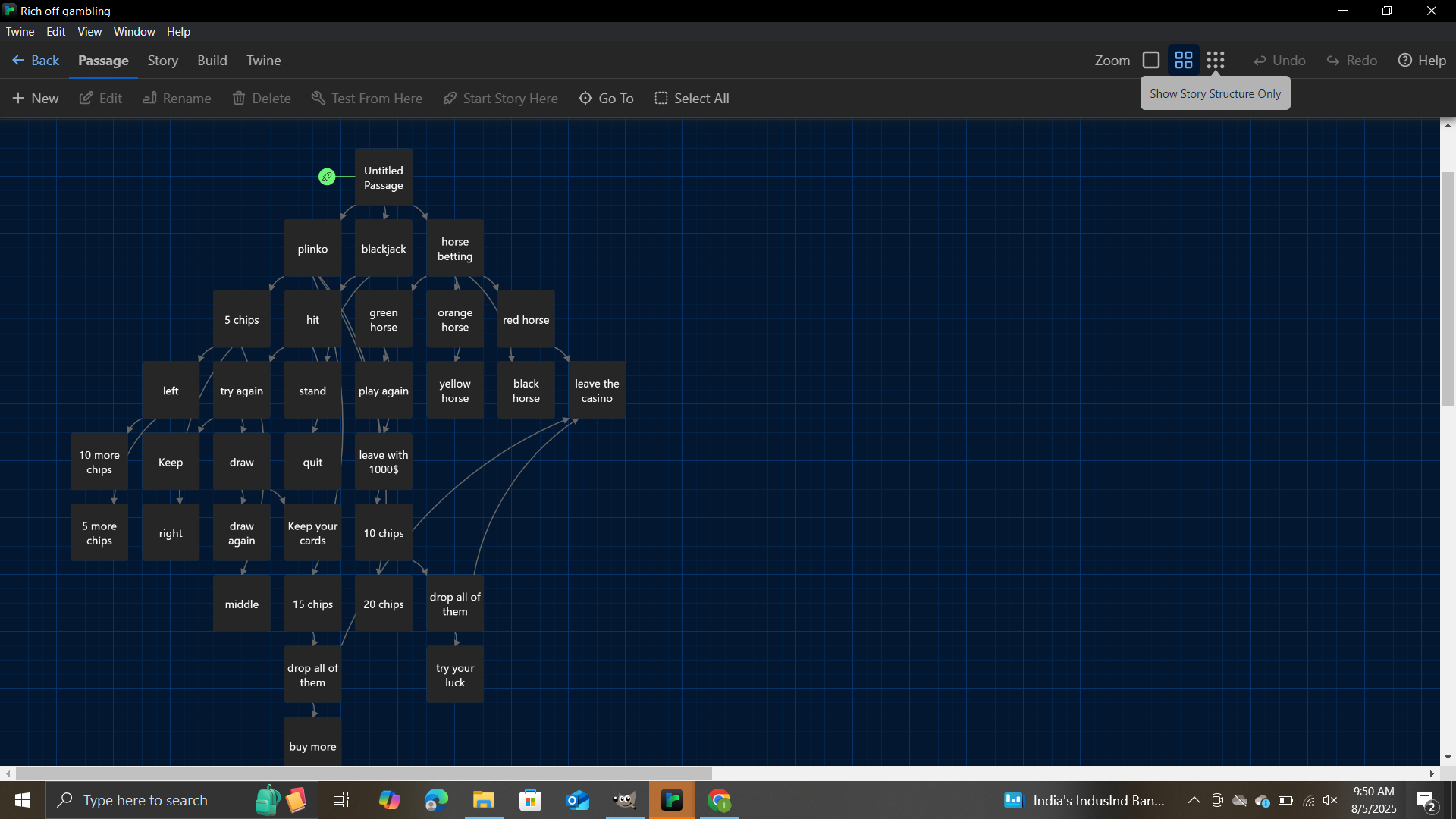Select the 10 more chips passage
This screenshot has width=1456, height=819.
point(99,462)
